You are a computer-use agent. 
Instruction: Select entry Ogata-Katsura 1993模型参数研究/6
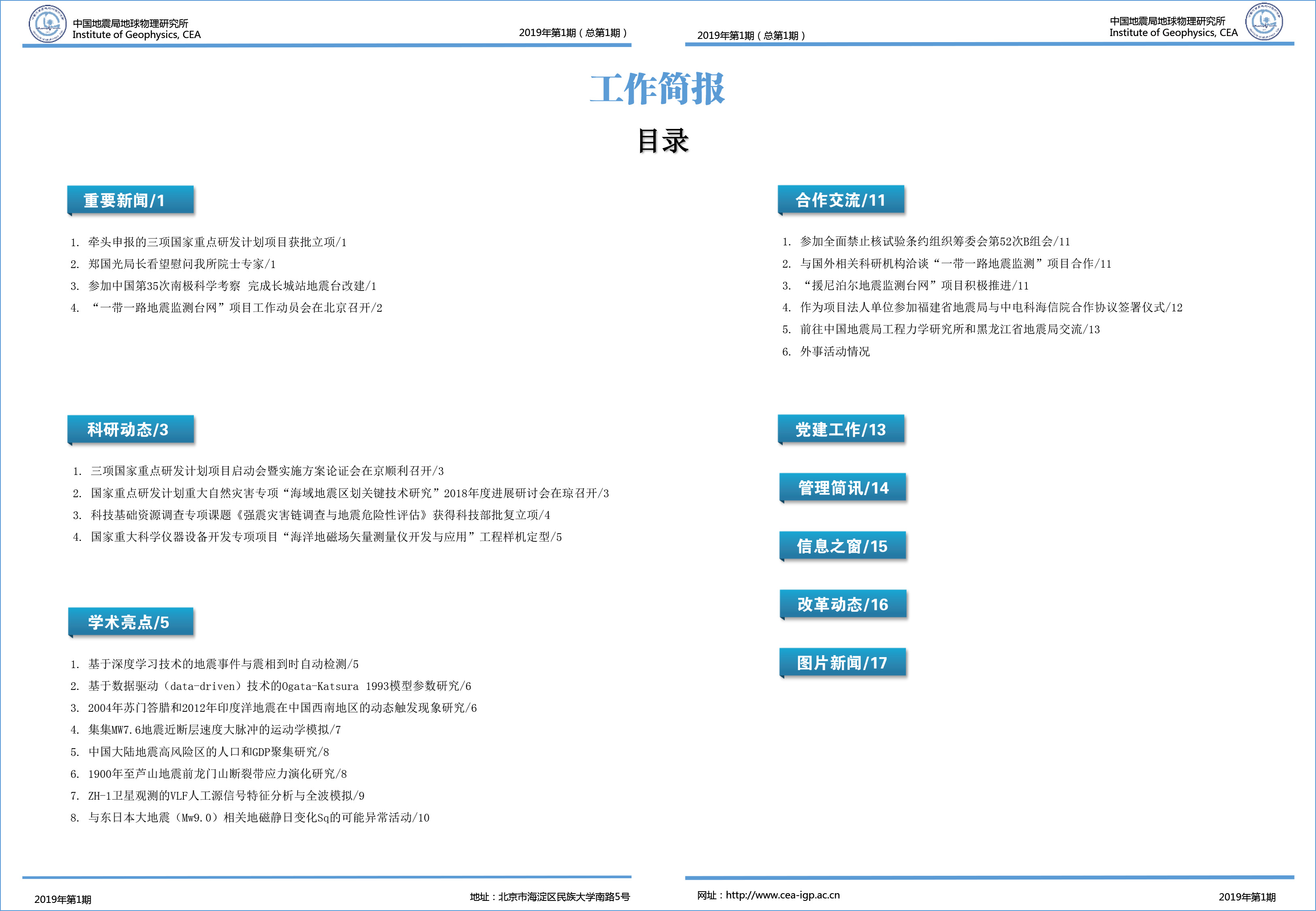coord(280,685)
